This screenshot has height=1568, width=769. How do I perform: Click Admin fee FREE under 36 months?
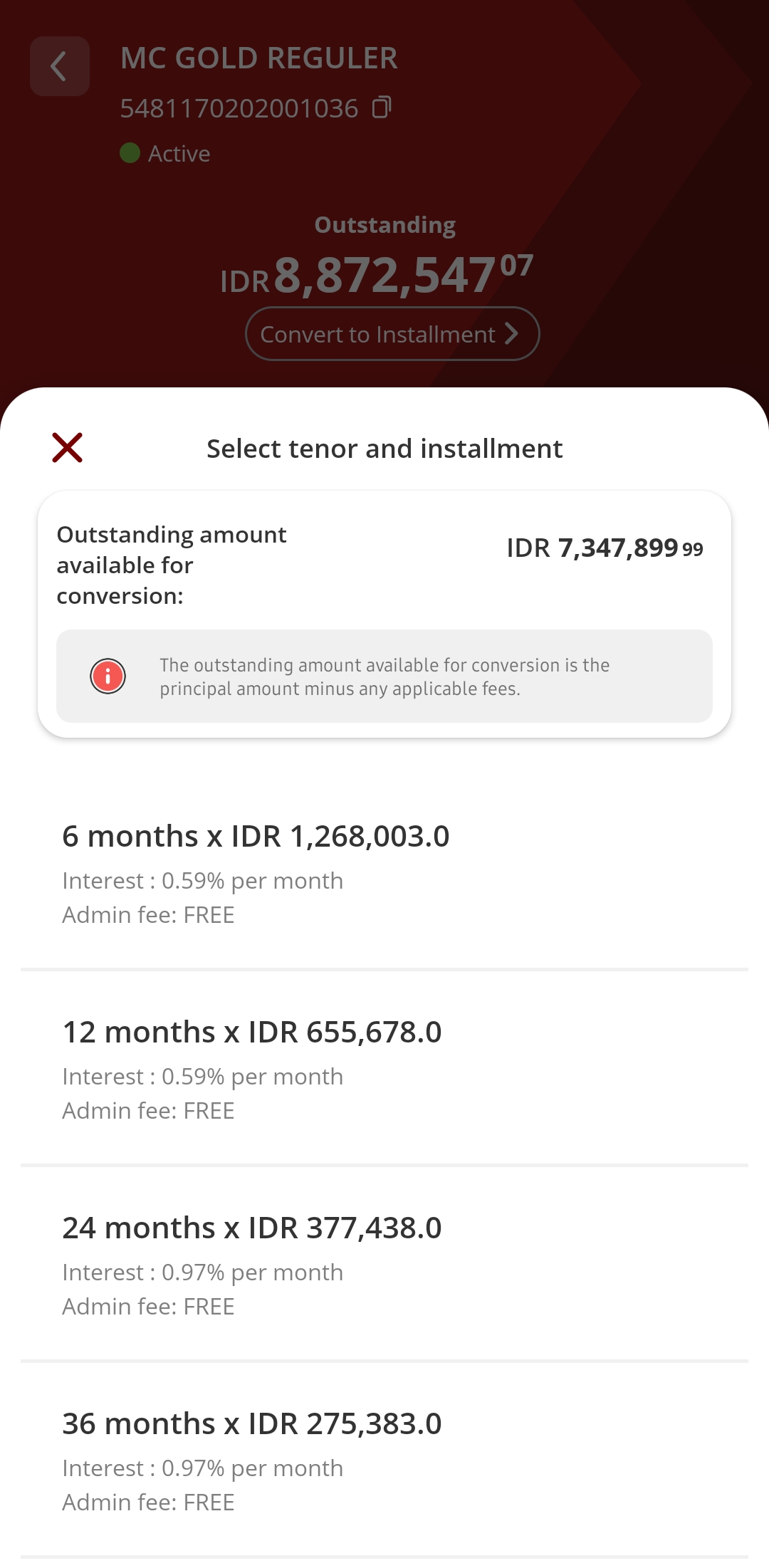(149, 1502)
